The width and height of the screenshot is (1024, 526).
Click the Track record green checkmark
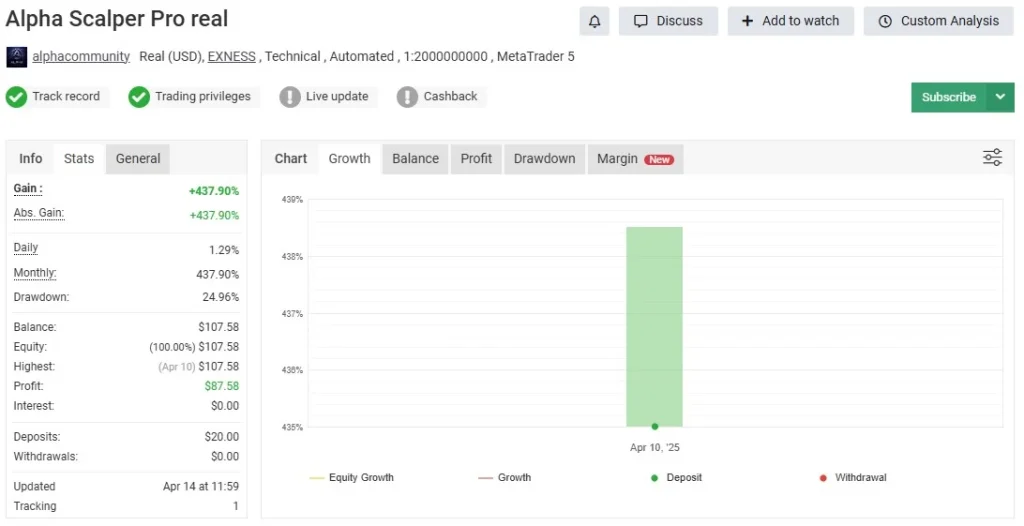click(16, 97)
